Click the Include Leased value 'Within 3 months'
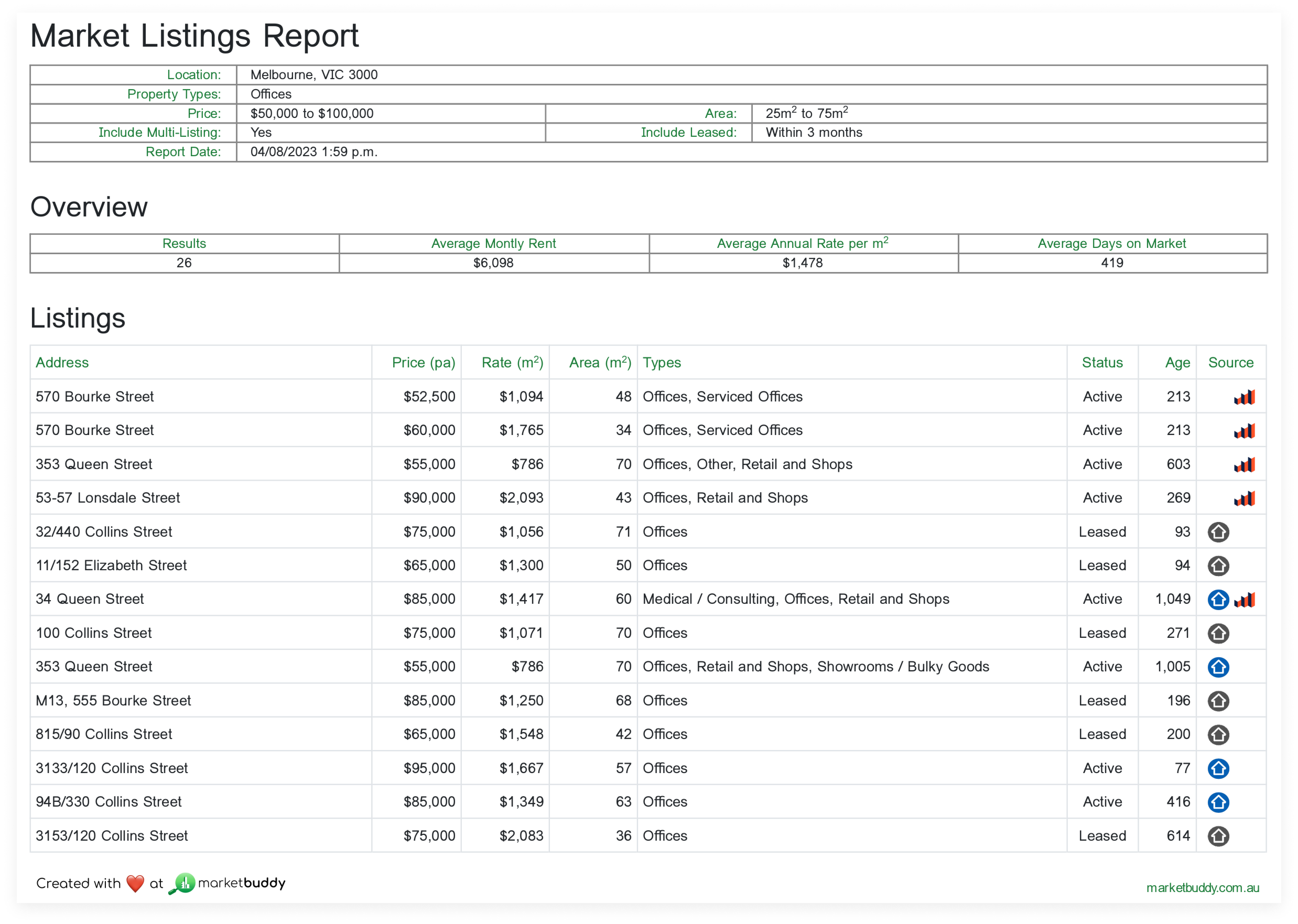The width and height of the screenshot is (1298, 924). (813, 132)
